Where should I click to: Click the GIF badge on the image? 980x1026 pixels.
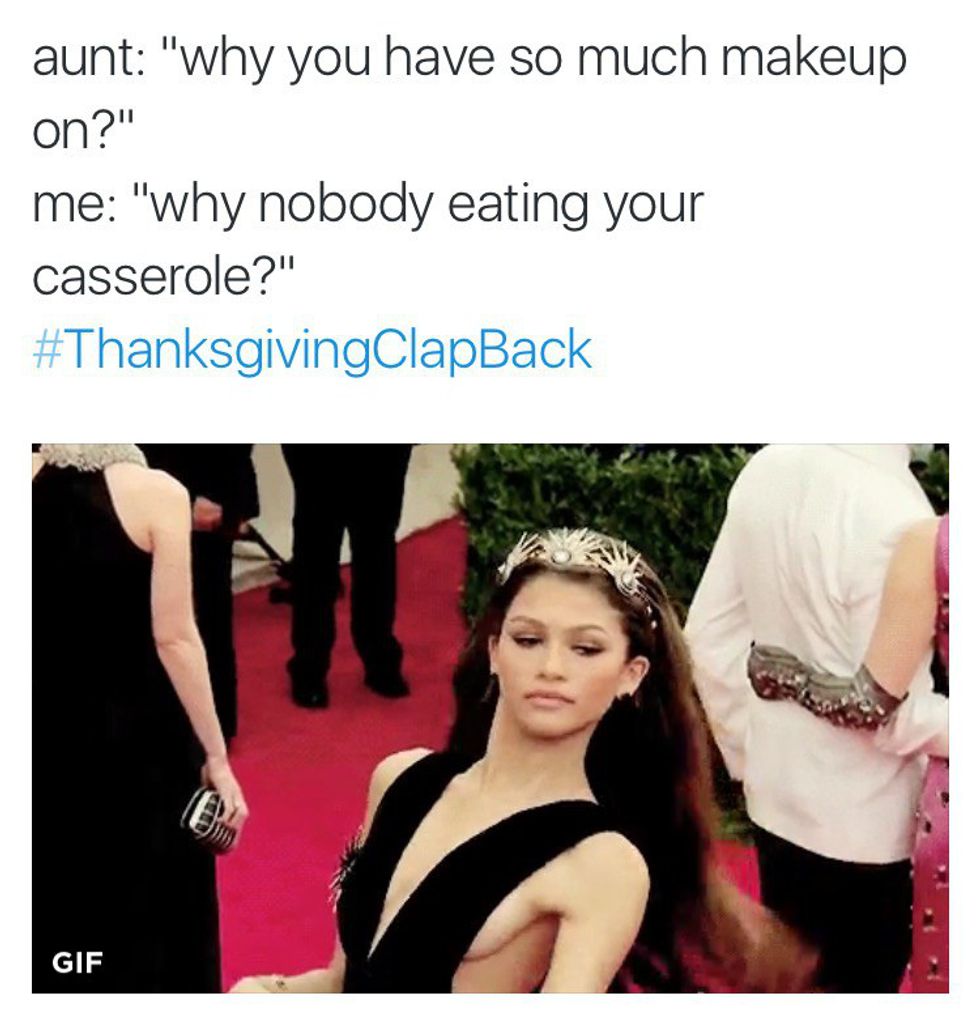click(x=77, y=961)
